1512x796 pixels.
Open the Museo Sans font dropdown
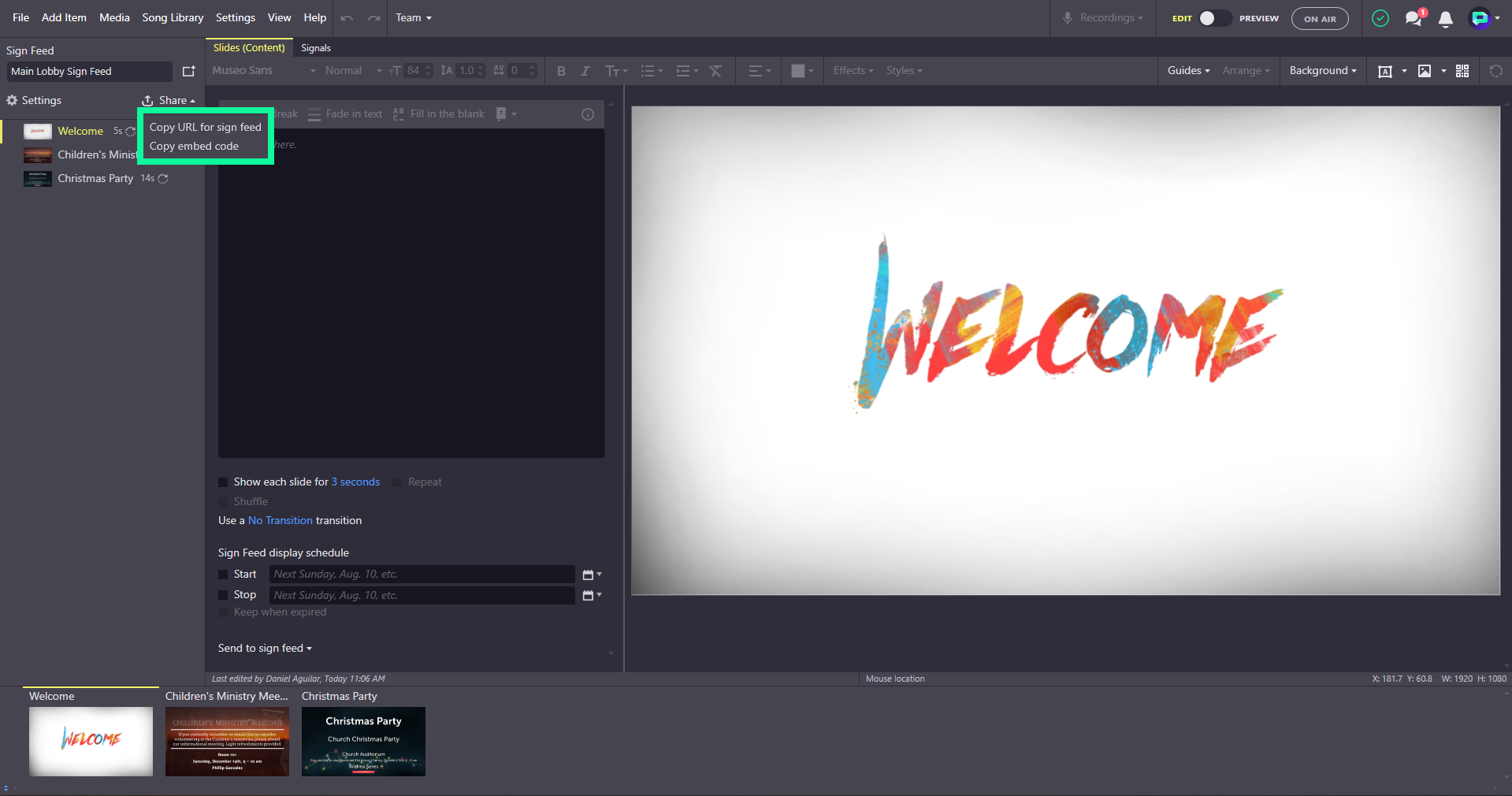[x=264, y=71]
